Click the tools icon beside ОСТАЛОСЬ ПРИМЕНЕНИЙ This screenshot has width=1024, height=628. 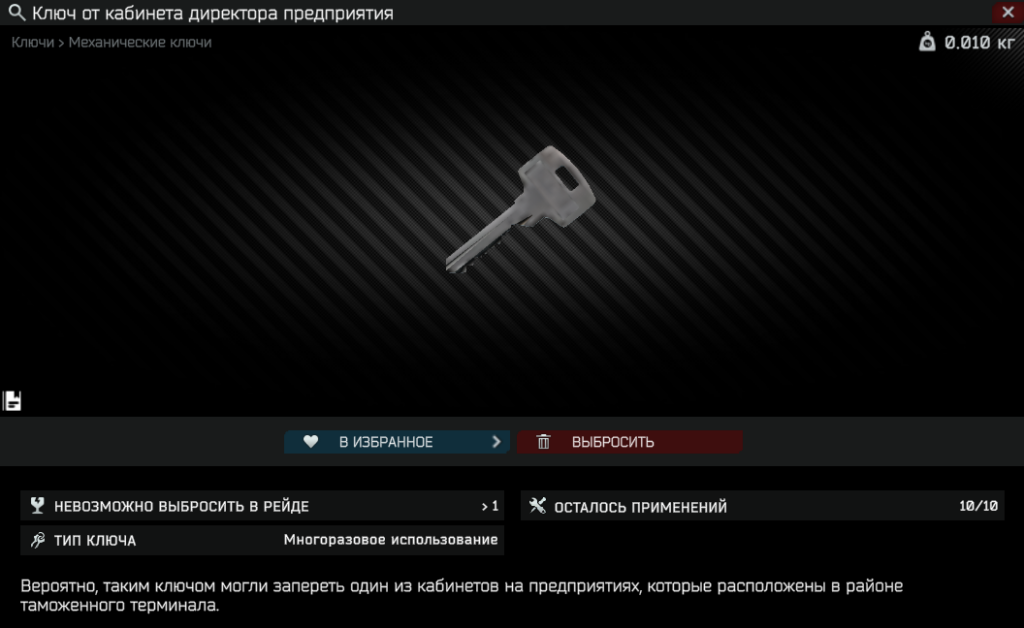pyautogui.click(x=537, y=505)
